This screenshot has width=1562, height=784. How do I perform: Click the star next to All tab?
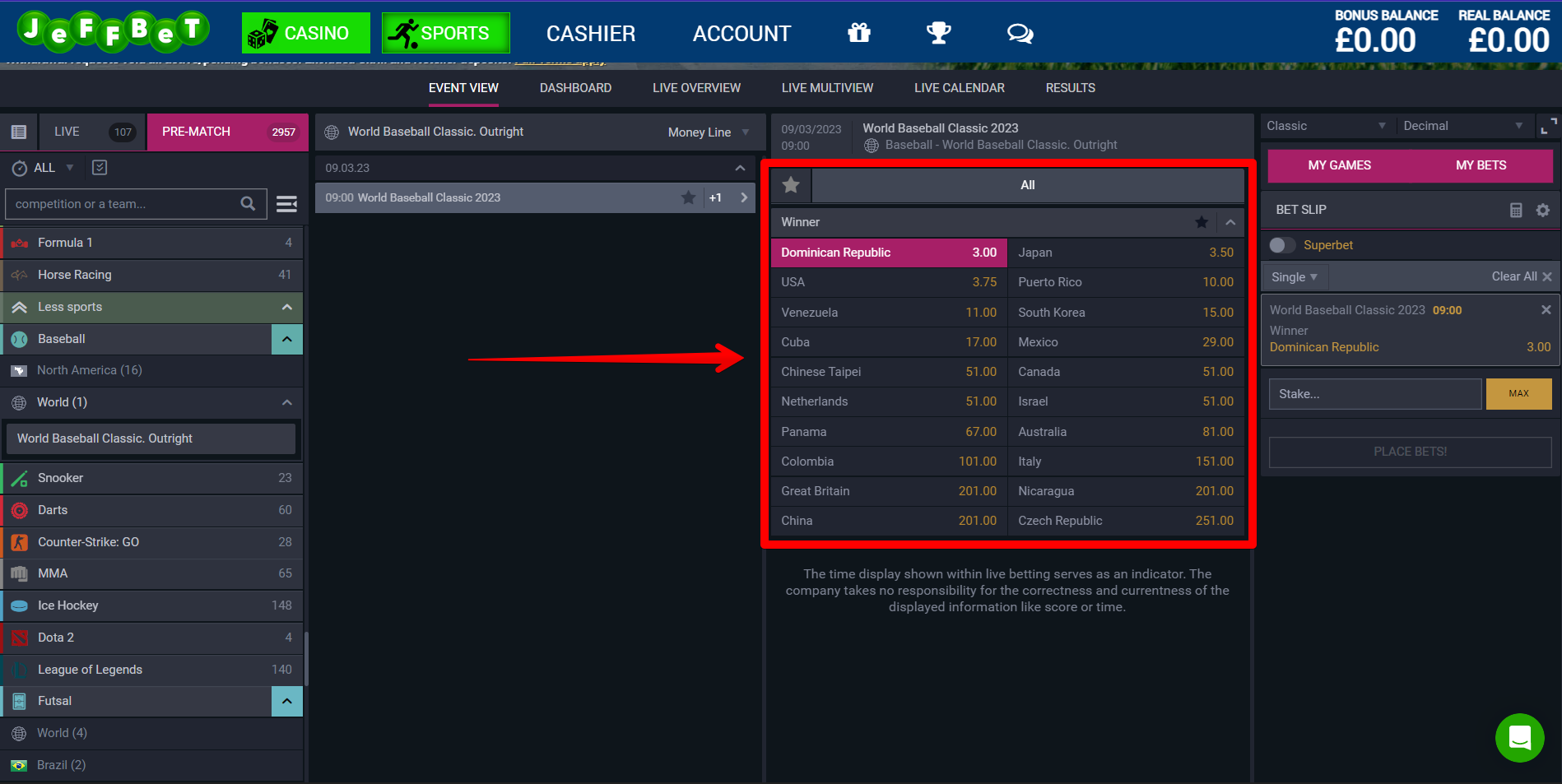click(791, 185)
